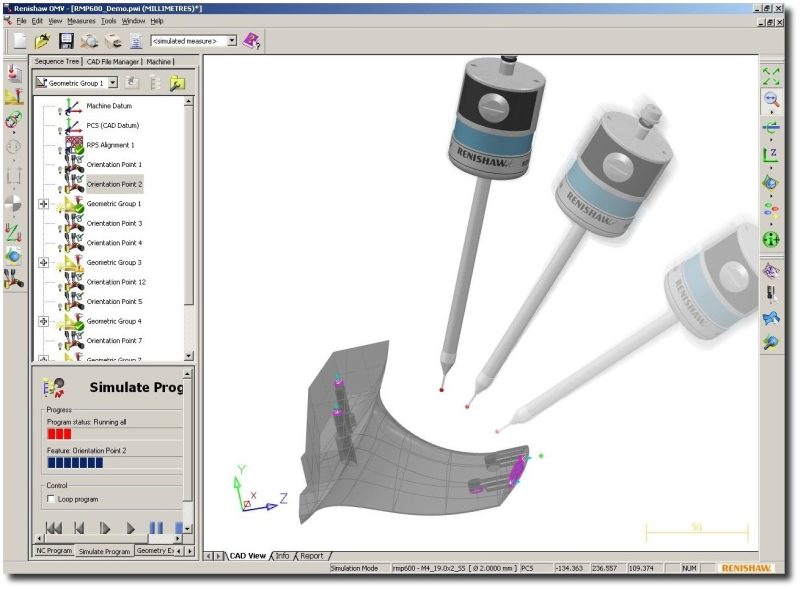Click the green Z axis view icon in right toolbar

tap(771, 155)
